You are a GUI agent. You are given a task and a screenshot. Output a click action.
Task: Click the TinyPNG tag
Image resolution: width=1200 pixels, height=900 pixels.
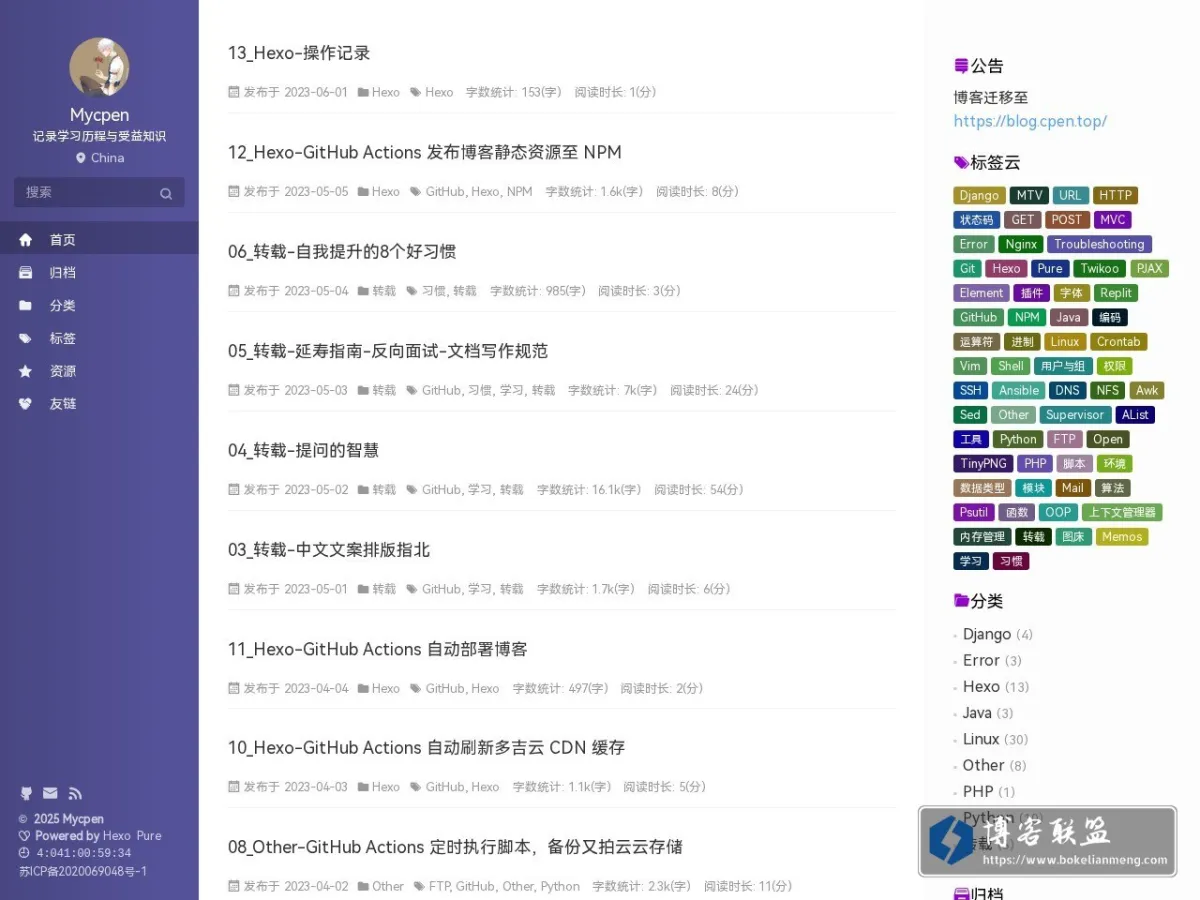point(983,463)
